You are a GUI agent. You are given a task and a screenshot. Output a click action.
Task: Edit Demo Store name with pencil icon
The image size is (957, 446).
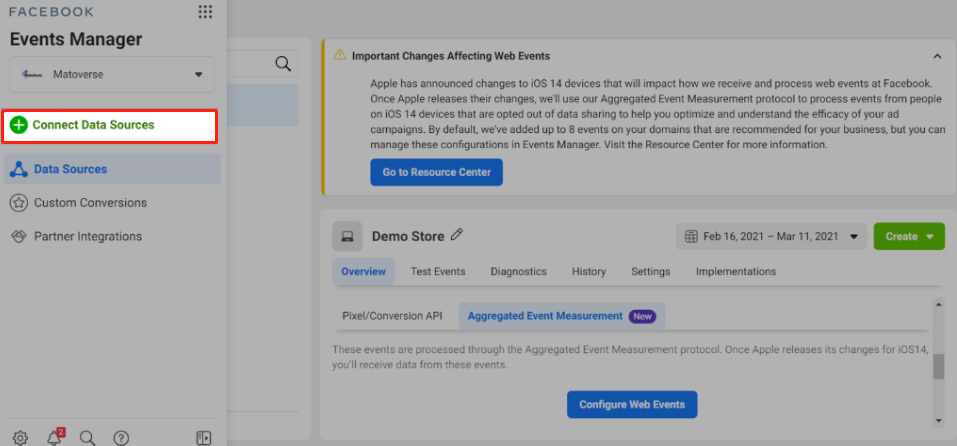click(x=457, y=235)
